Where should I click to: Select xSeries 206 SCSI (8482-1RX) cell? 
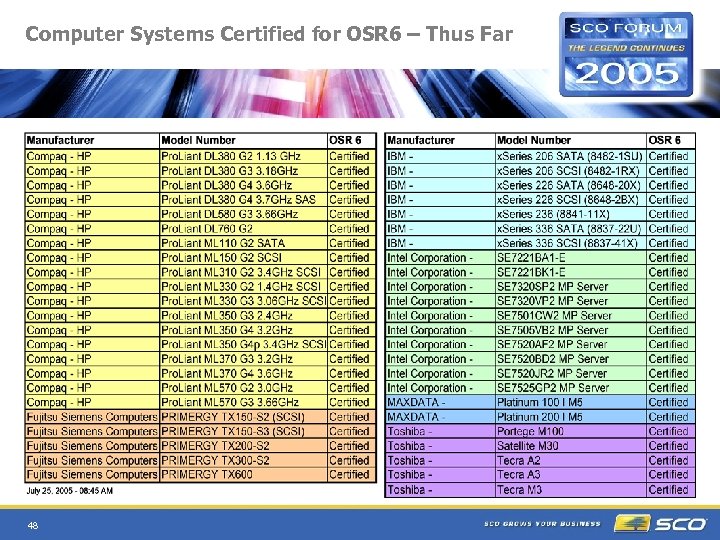pyautogui.click(x=571, y=171)
